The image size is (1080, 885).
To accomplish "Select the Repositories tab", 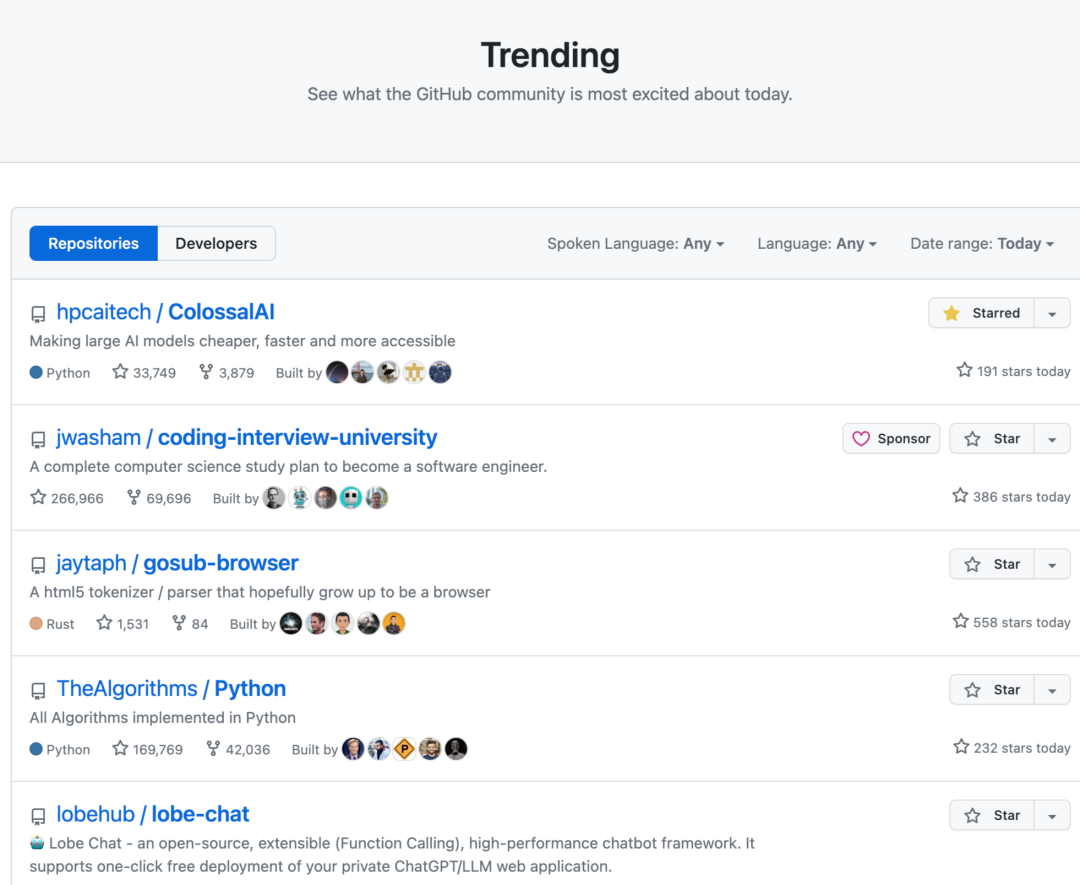I will coord(93,244).
